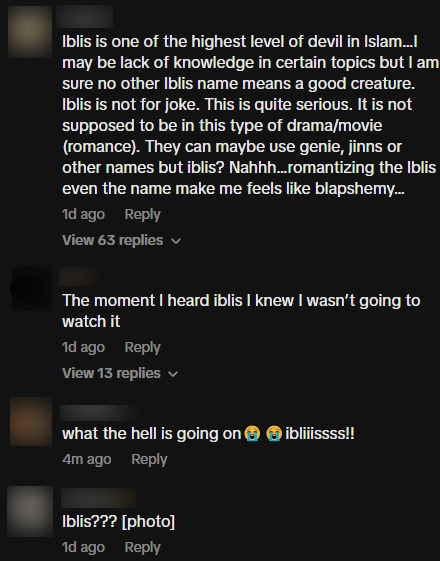Image resolution: width=440 pixels, height=561 pixels.
Task: Click chevron next to 63 replies
Action: pyautogui.click(x=176, y=241)
